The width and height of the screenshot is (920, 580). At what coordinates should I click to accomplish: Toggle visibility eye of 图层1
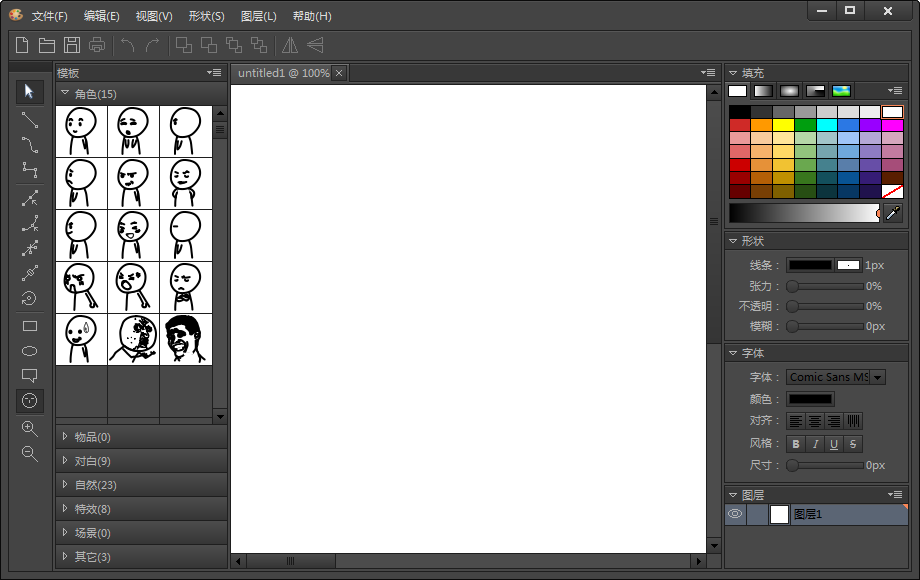(x=735, y=514)
